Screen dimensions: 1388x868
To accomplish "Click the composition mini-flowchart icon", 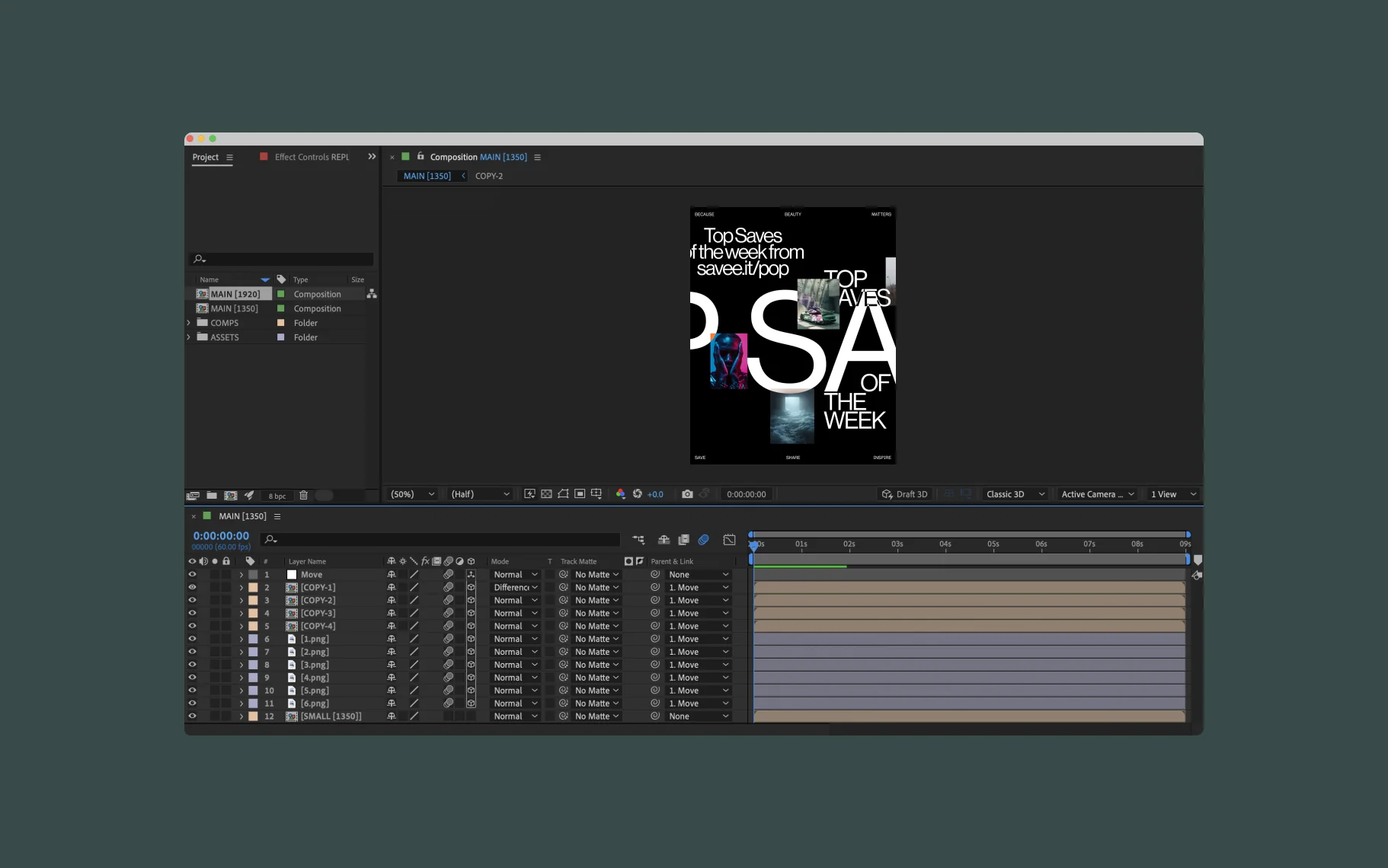I will click(x=638, y=540).
